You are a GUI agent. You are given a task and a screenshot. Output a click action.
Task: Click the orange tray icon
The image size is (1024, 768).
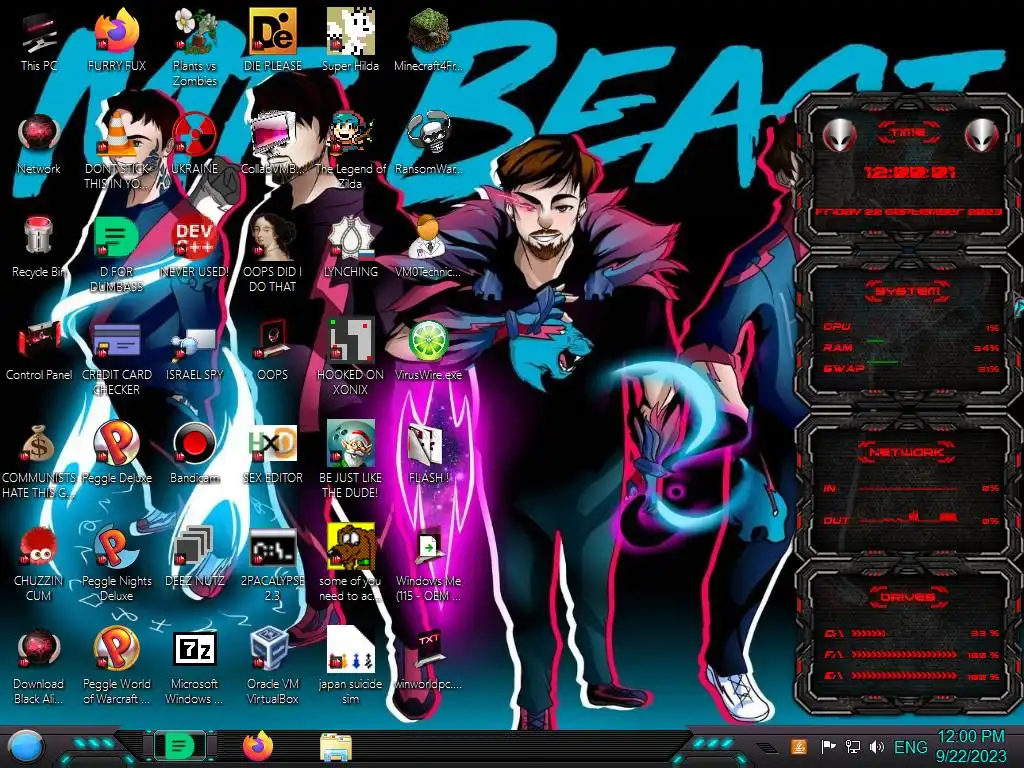click(x=798, y=747)
